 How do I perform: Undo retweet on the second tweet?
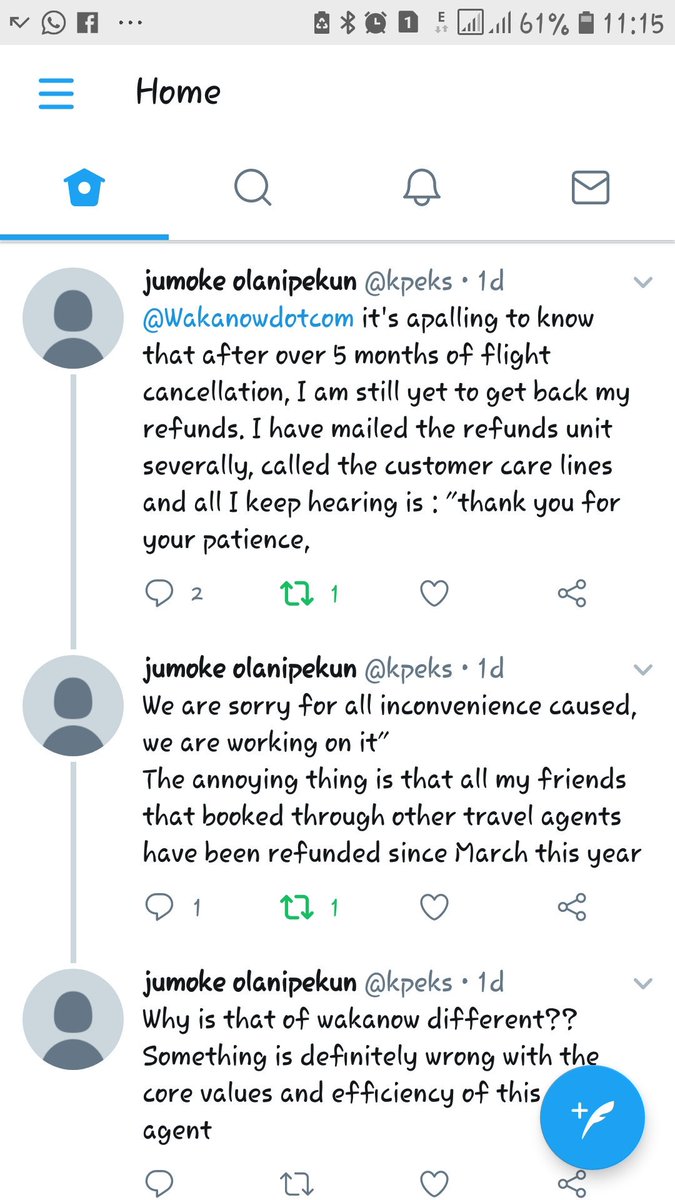pos(294,907)
